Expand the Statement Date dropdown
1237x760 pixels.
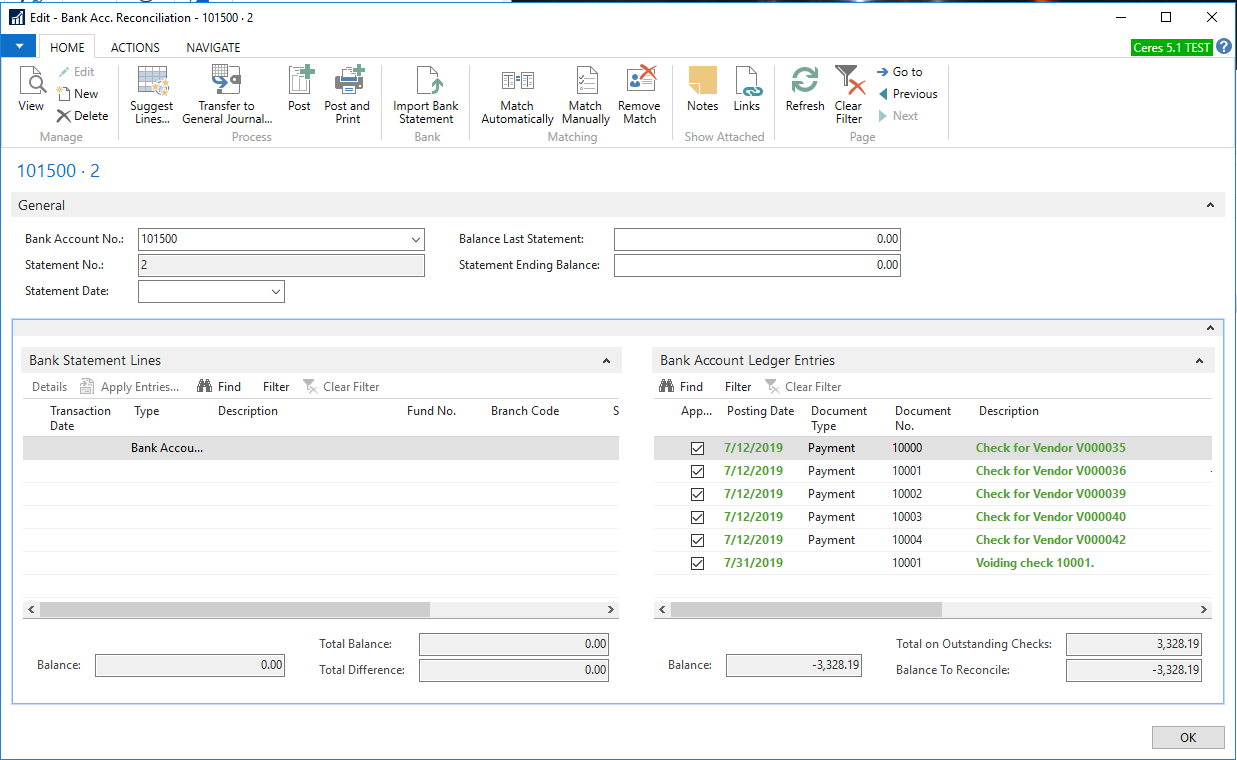[276, 292]
